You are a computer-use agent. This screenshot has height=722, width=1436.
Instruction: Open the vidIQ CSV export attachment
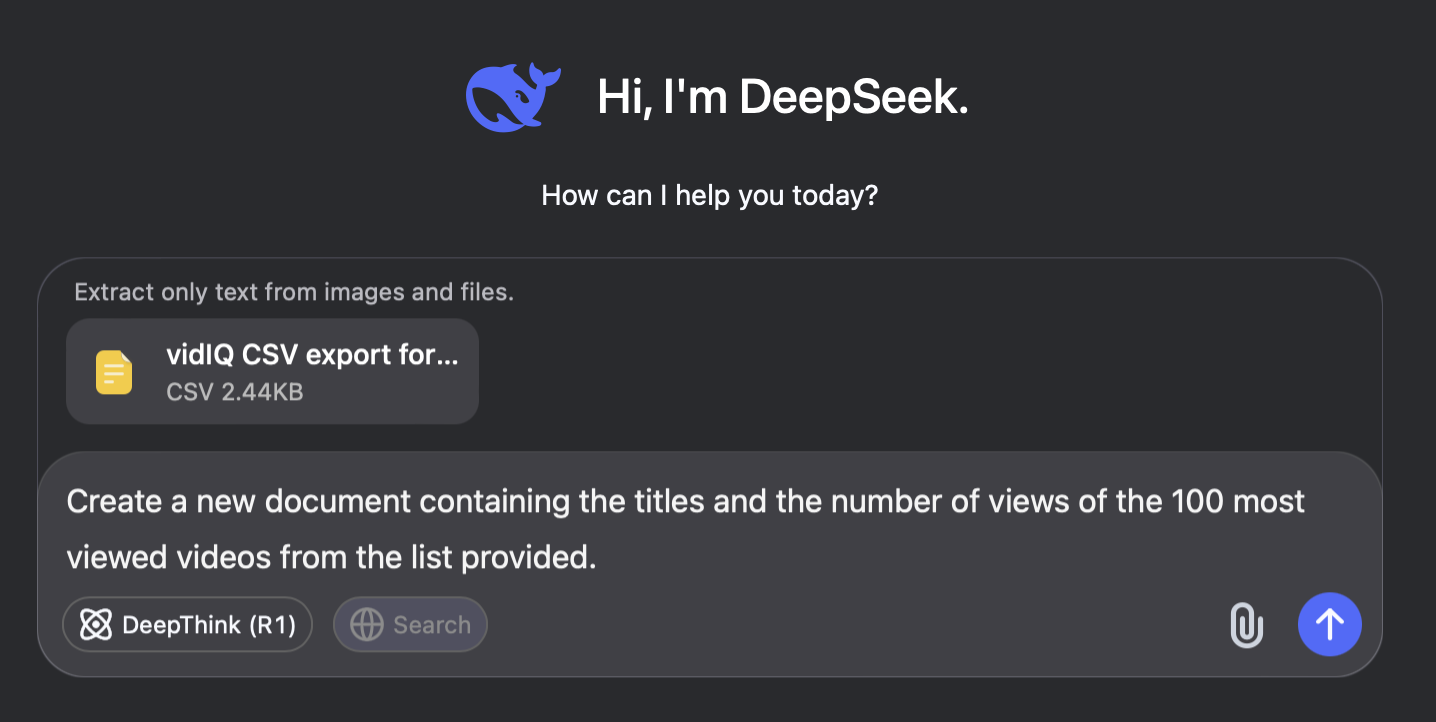(x=272, y=371)
